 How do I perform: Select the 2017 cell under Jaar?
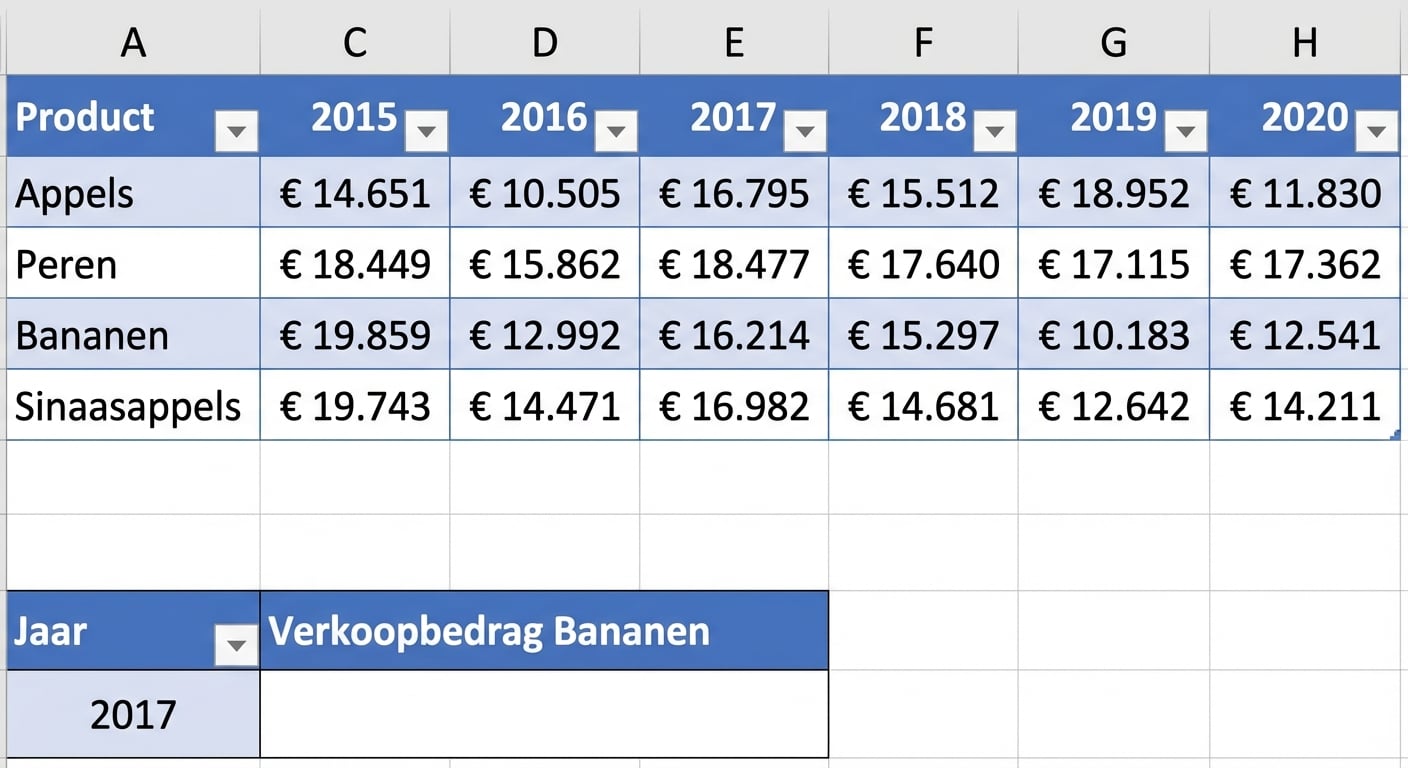[x=133, y=712]
